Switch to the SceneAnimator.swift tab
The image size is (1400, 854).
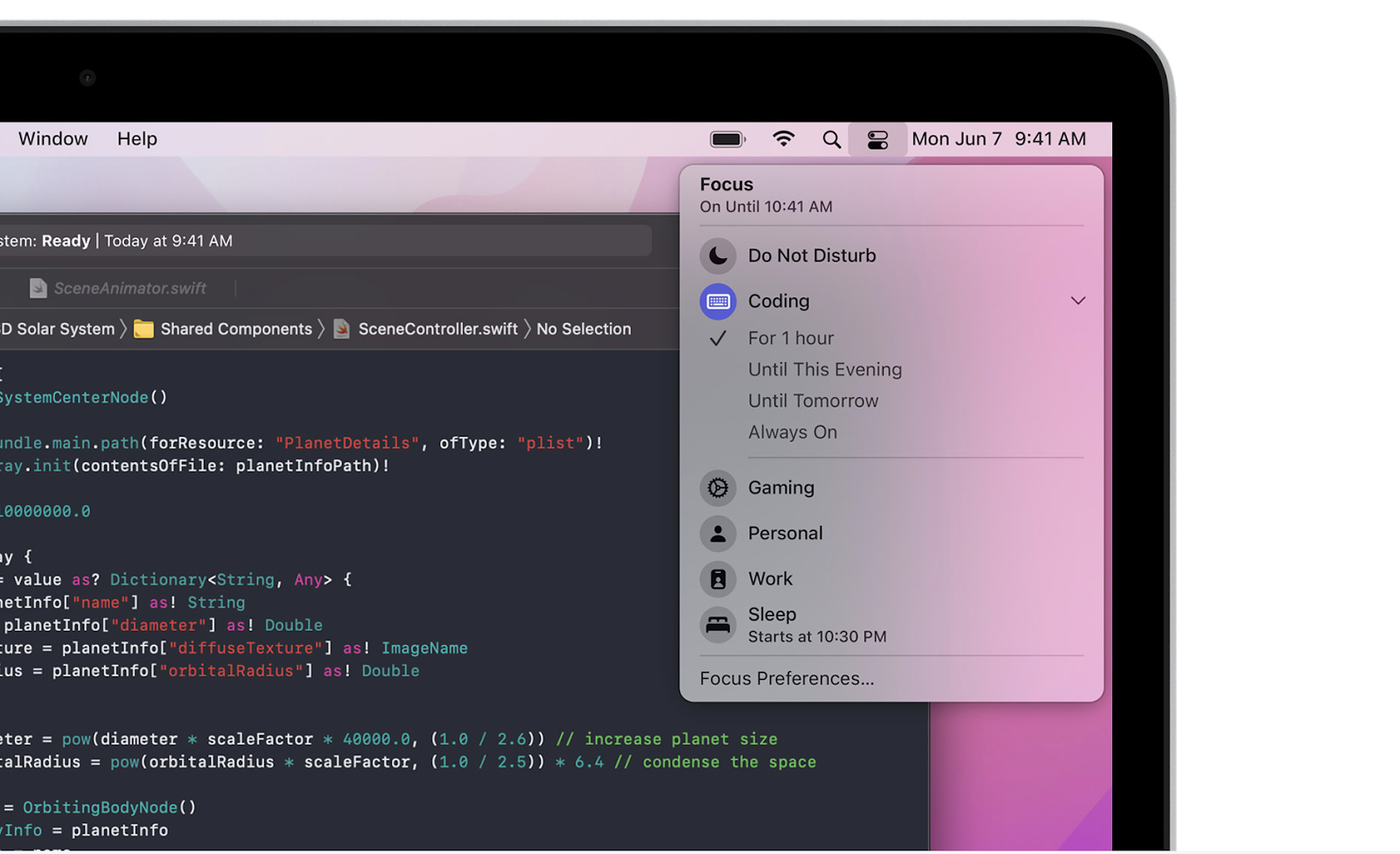(x=129, y=288)
